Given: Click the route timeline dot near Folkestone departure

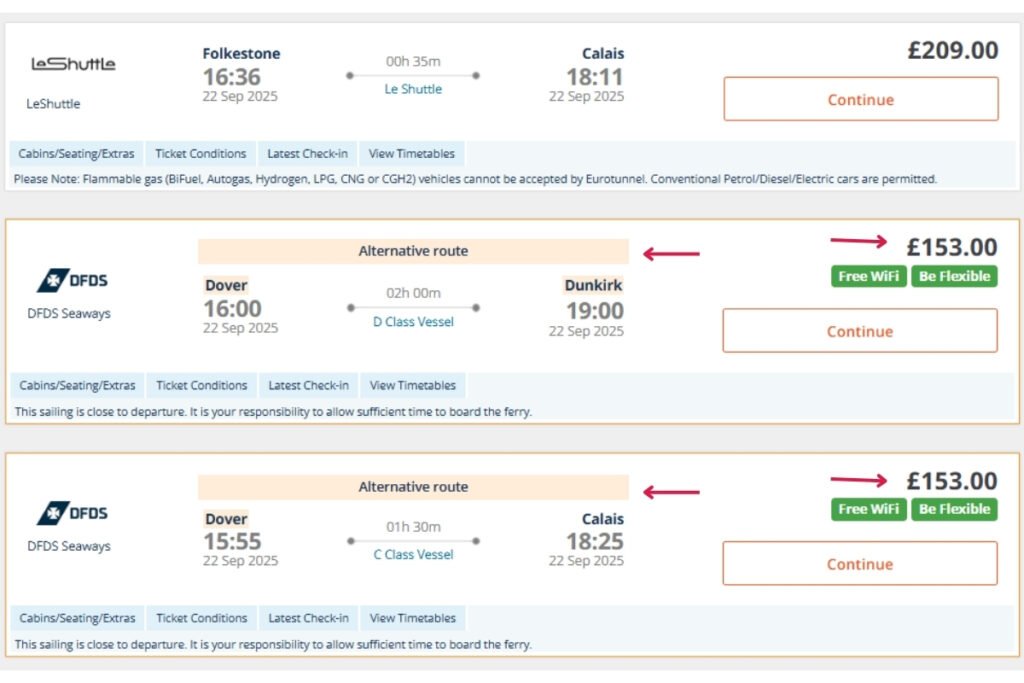Looking at the screenshot, I should 349,73.
